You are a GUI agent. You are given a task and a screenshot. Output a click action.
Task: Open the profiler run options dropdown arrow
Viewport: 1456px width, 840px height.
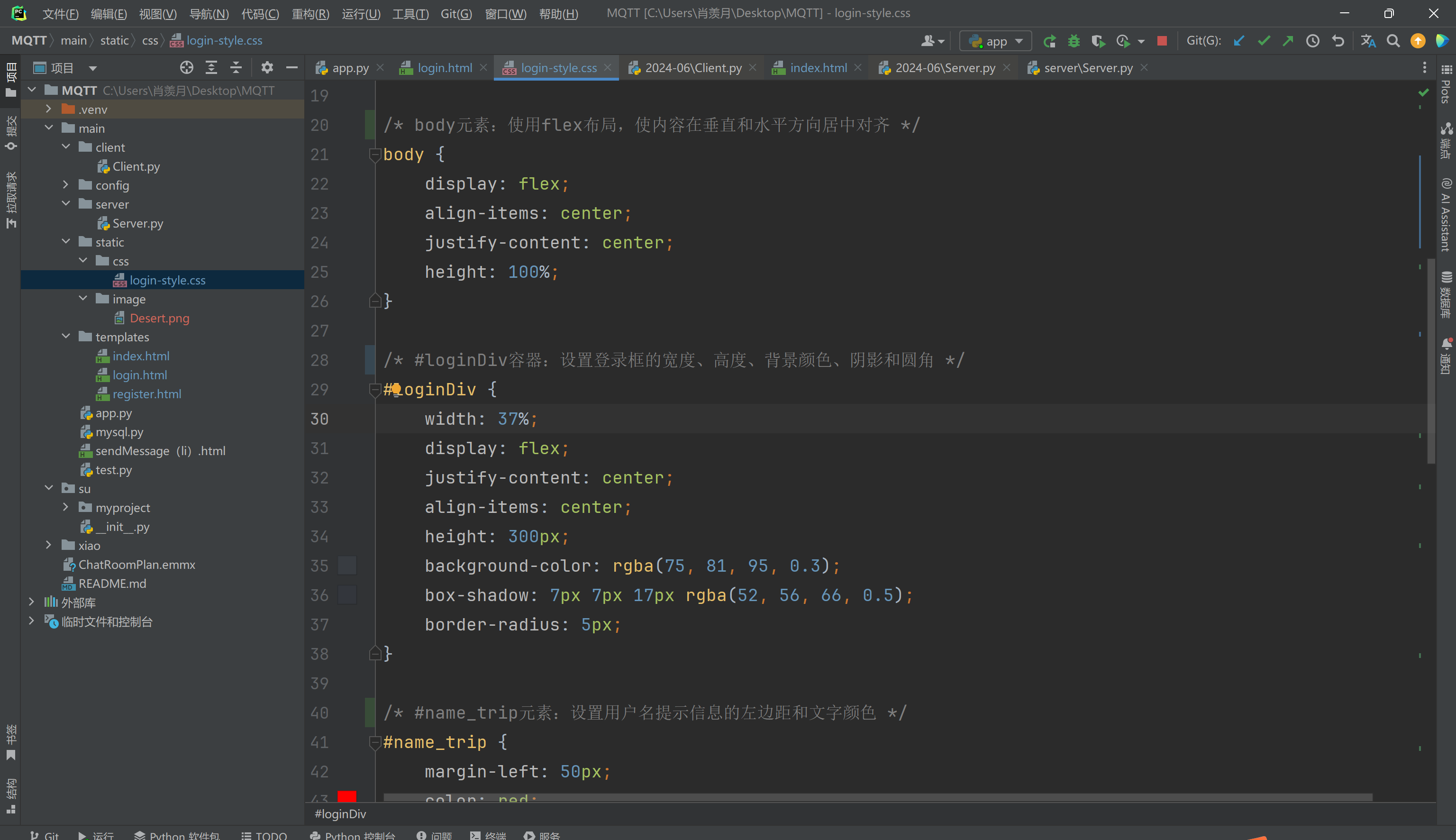click(1141, 41)
